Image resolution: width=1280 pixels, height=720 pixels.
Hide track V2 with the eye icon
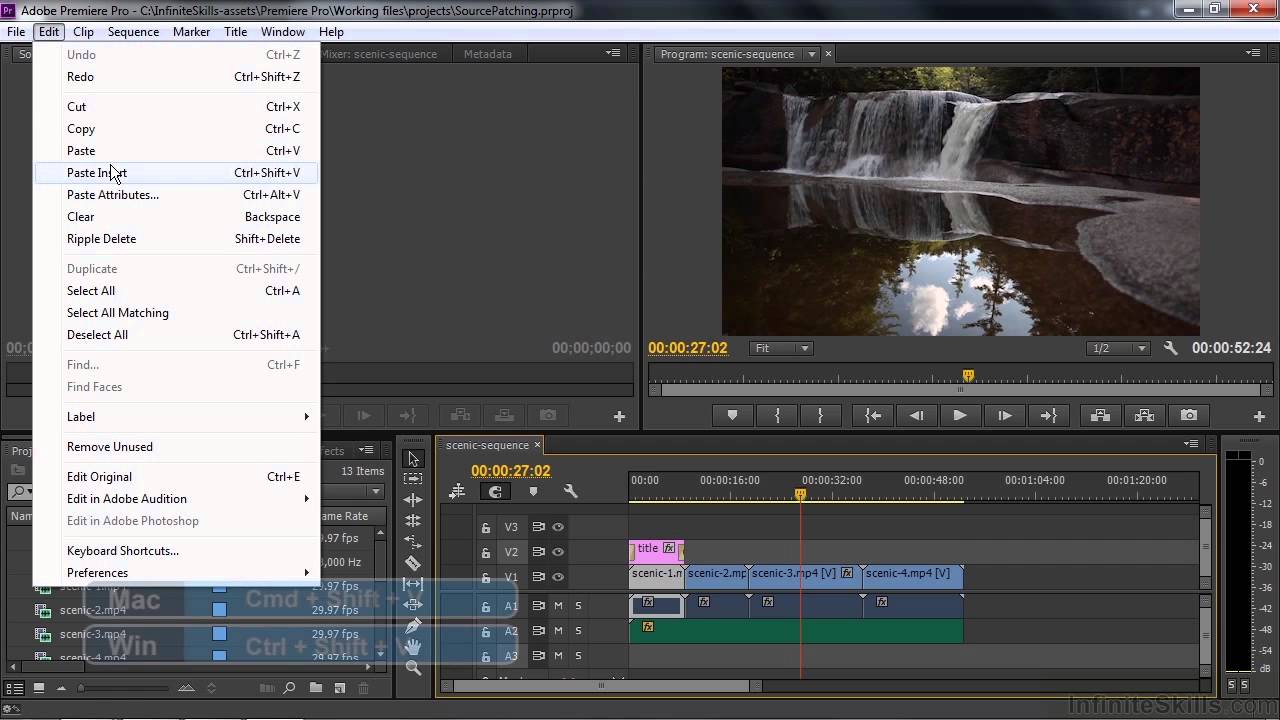pos(558,552)
